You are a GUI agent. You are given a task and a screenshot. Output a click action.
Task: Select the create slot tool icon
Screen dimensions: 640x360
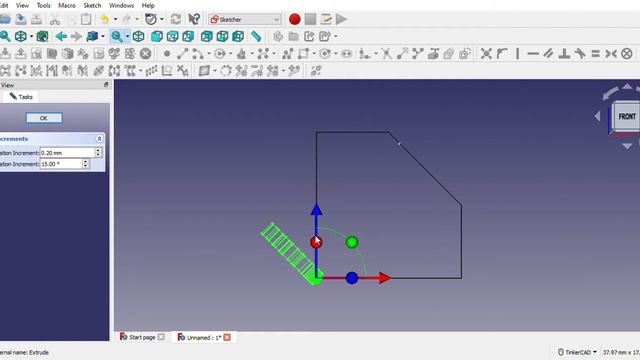pos(347,53)
